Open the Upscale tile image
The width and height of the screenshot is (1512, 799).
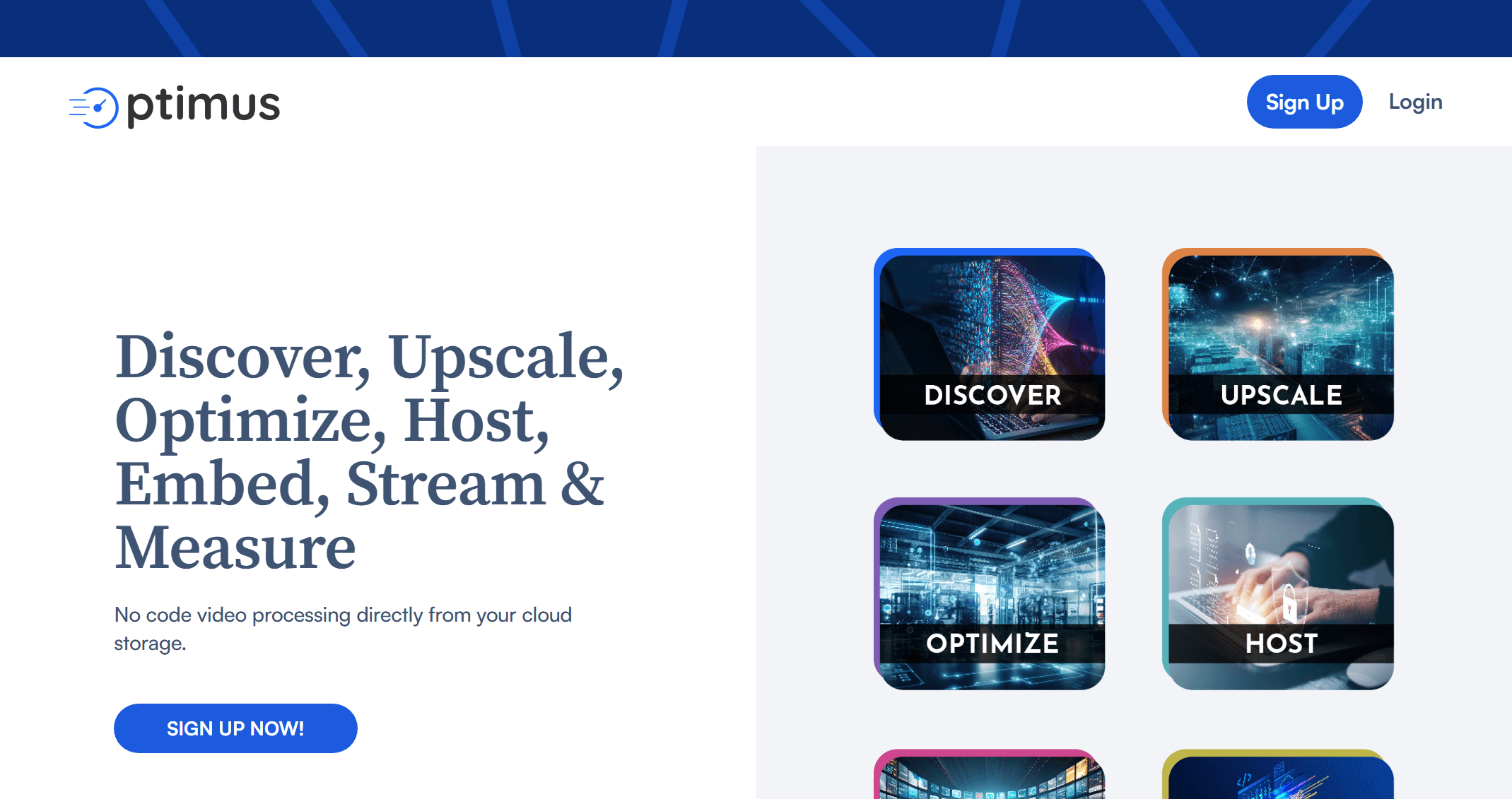click(x=1279, y=318)
